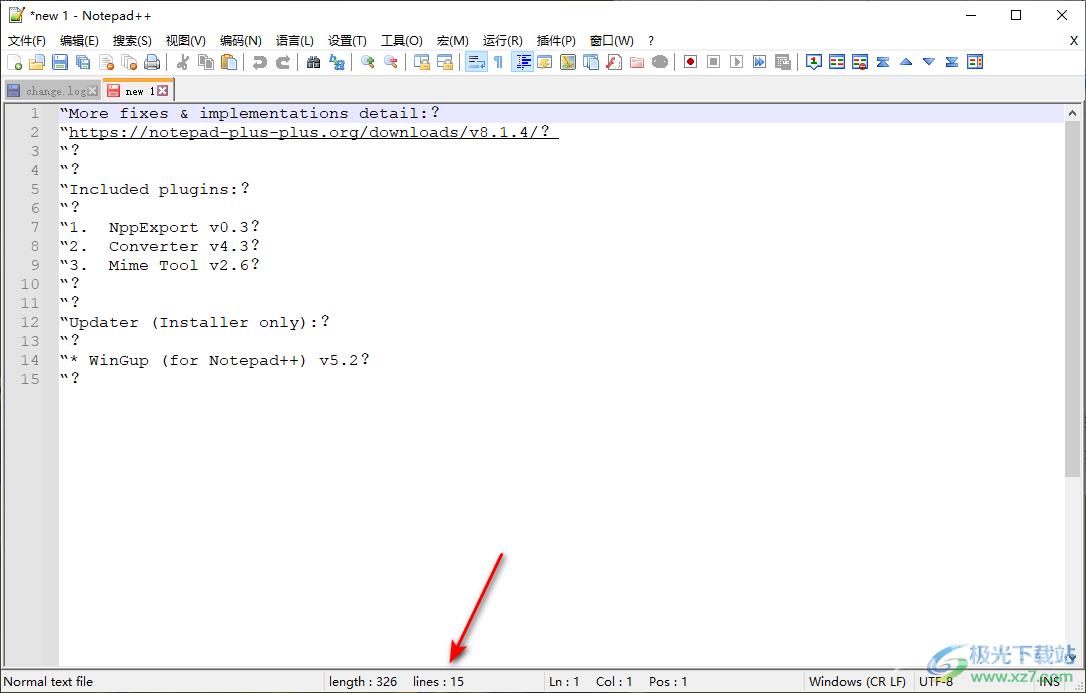Screen dimensions: 1086x693
Task: Toggle the Compare navigation bar icon
Action: click(x=975, y=62)
